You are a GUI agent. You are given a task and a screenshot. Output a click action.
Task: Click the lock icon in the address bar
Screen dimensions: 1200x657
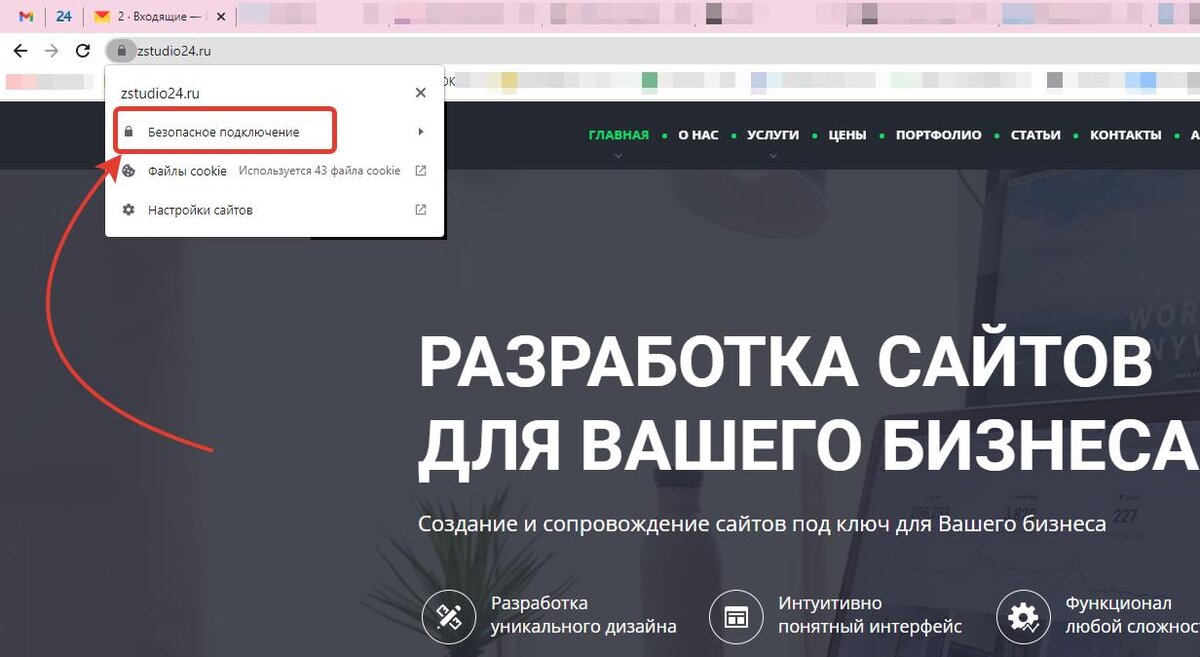click(x=121, y=50)
